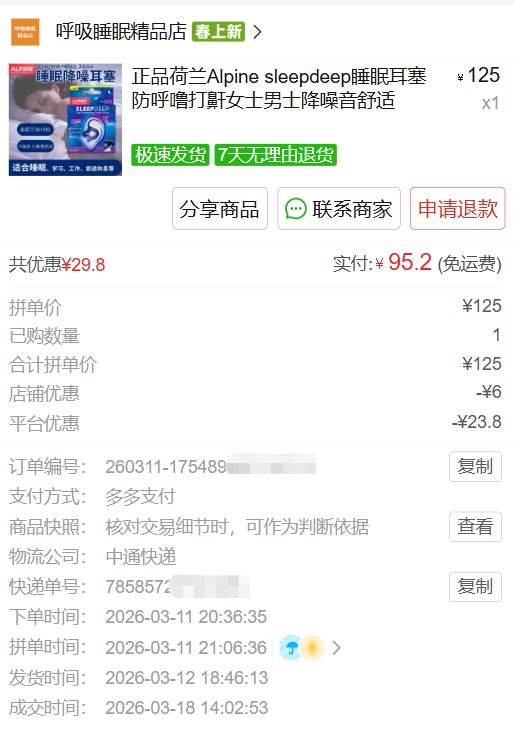Screen dimensions: 514x730
Task: Click the green chat bubble icon
Action: click(296, 209)
